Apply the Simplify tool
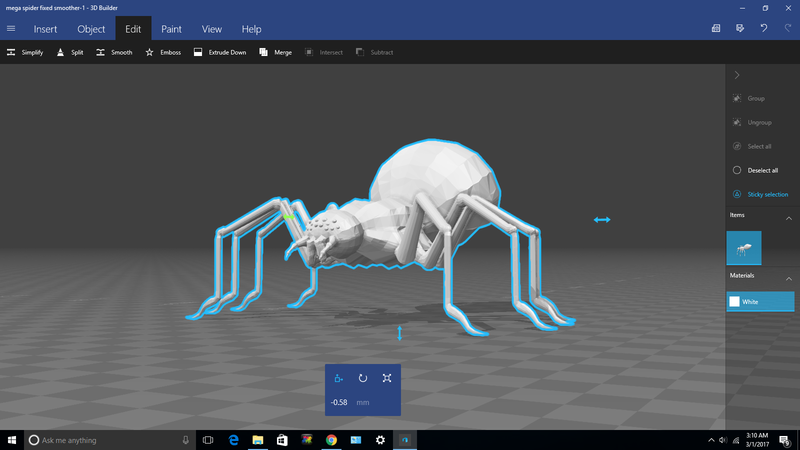 pos(25,52)
